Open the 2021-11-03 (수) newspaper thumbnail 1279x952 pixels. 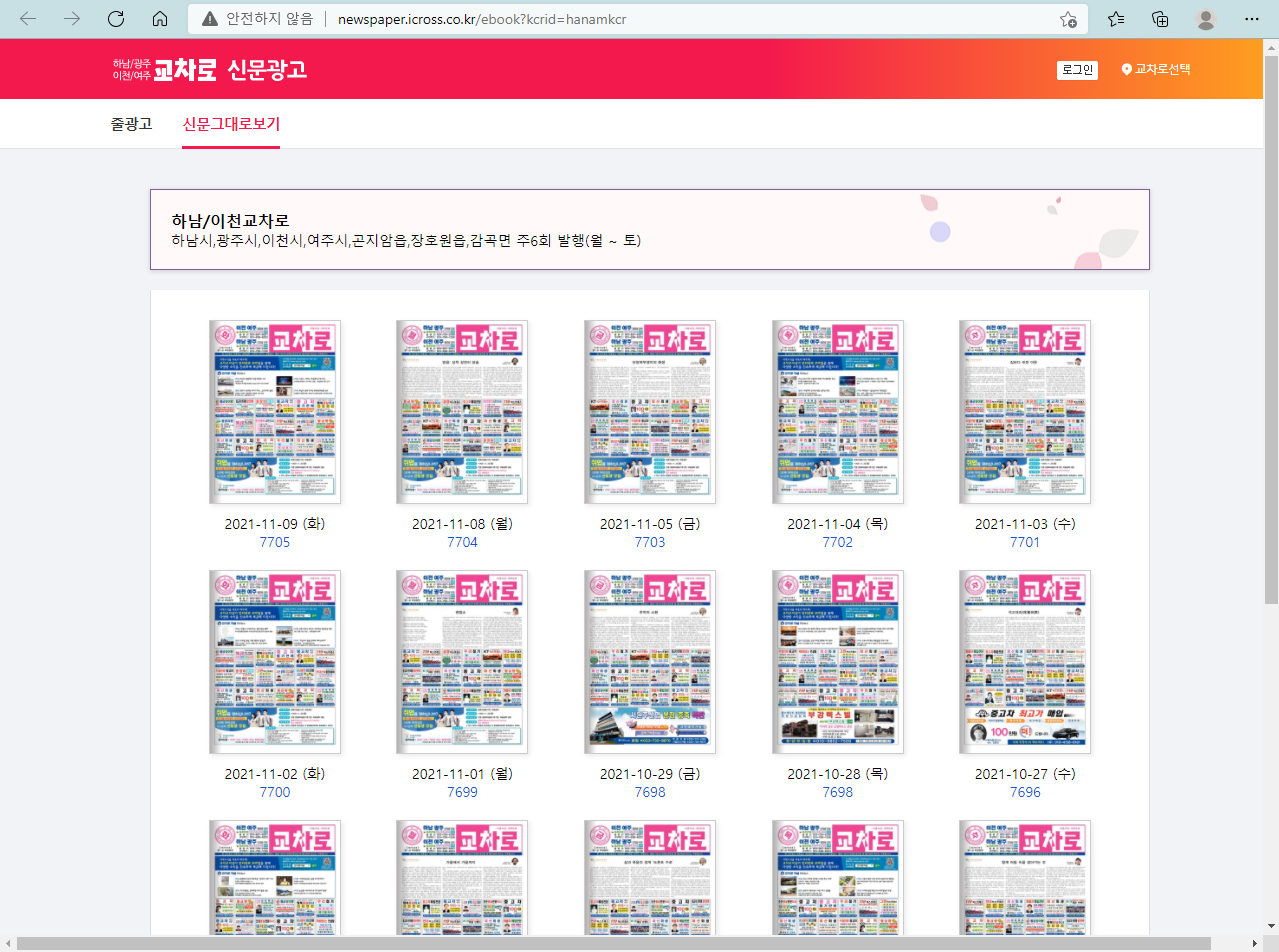(1025, 412)
